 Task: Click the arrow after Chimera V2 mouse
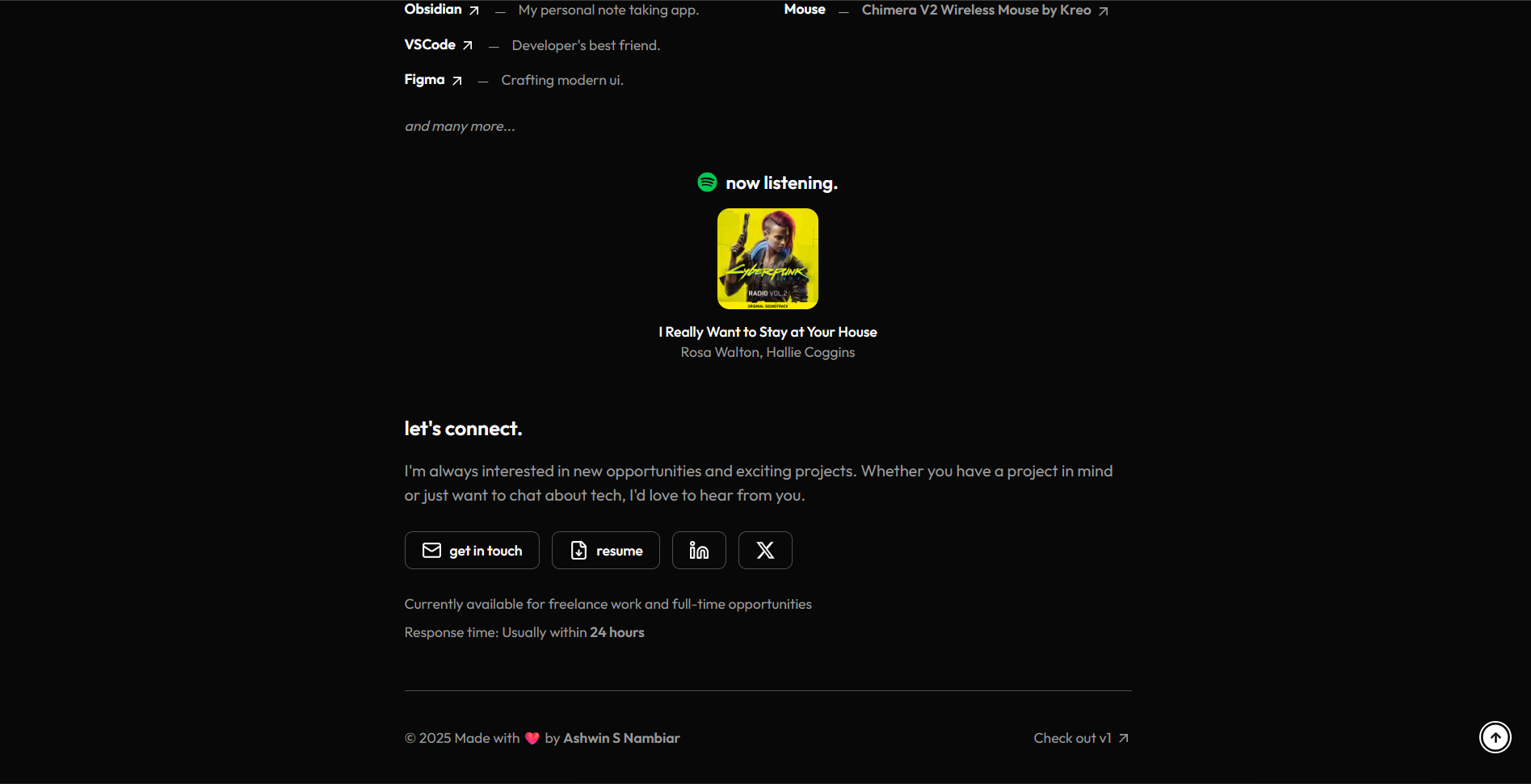pos(1104,11)
